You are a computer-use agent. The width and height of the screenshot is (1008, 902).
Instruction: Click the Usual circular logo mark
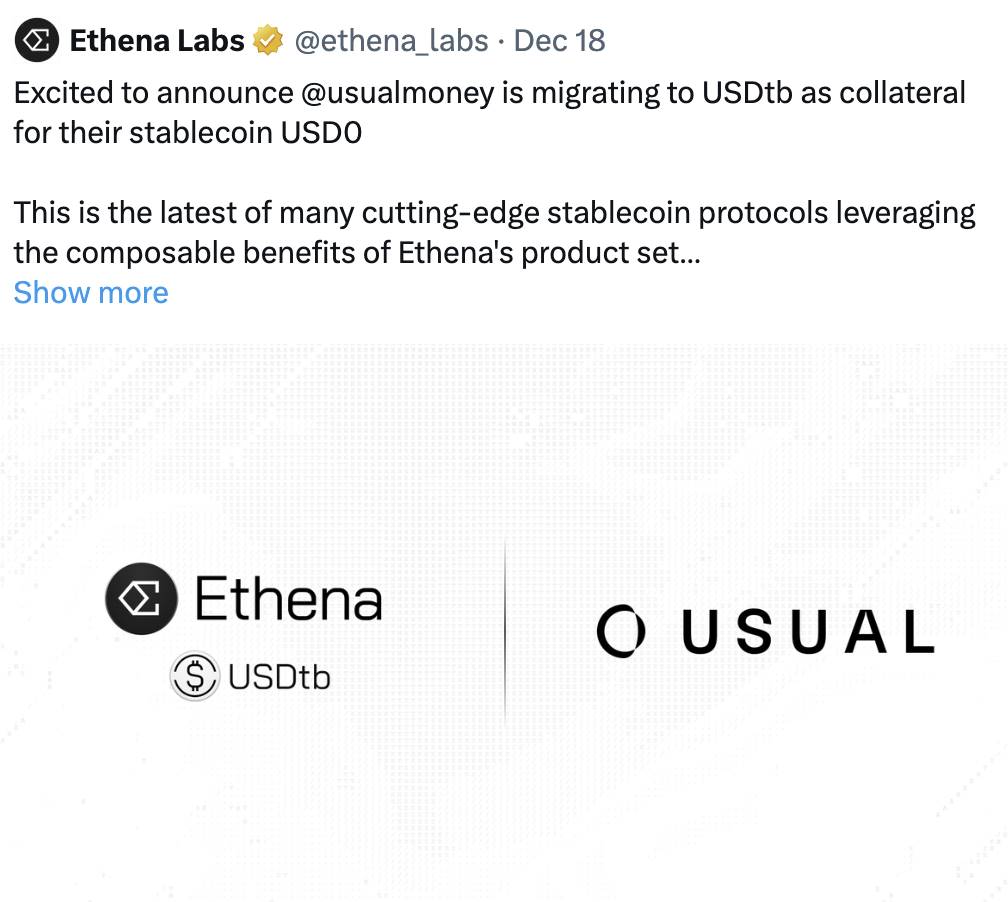[617, 631]
